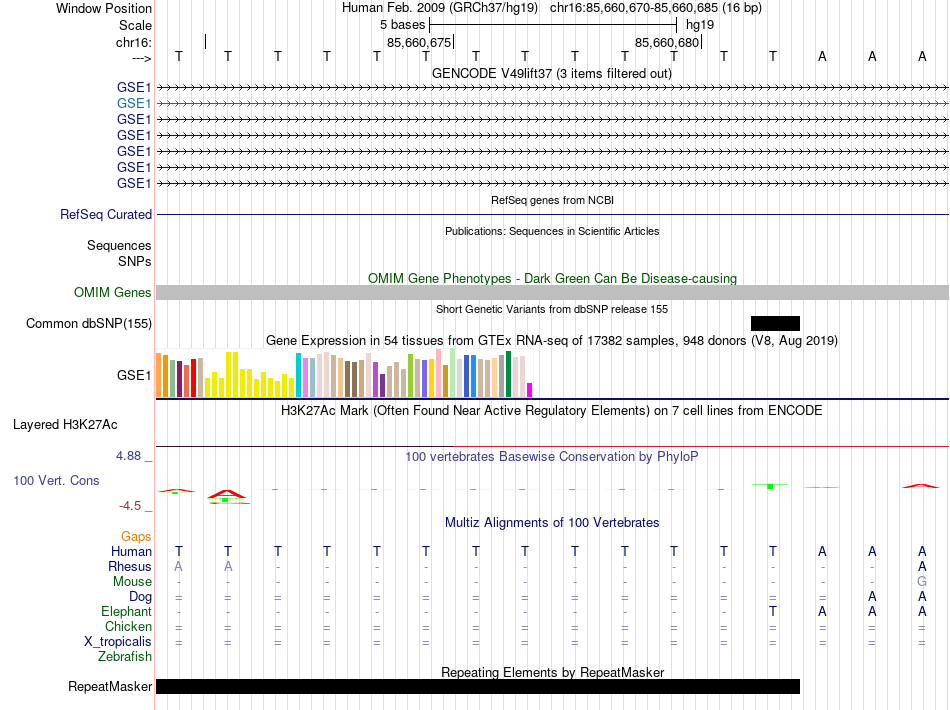Click the GENCODE V49lift37 track title
This screenshot has width=950, height=710.
pos(552,74)
